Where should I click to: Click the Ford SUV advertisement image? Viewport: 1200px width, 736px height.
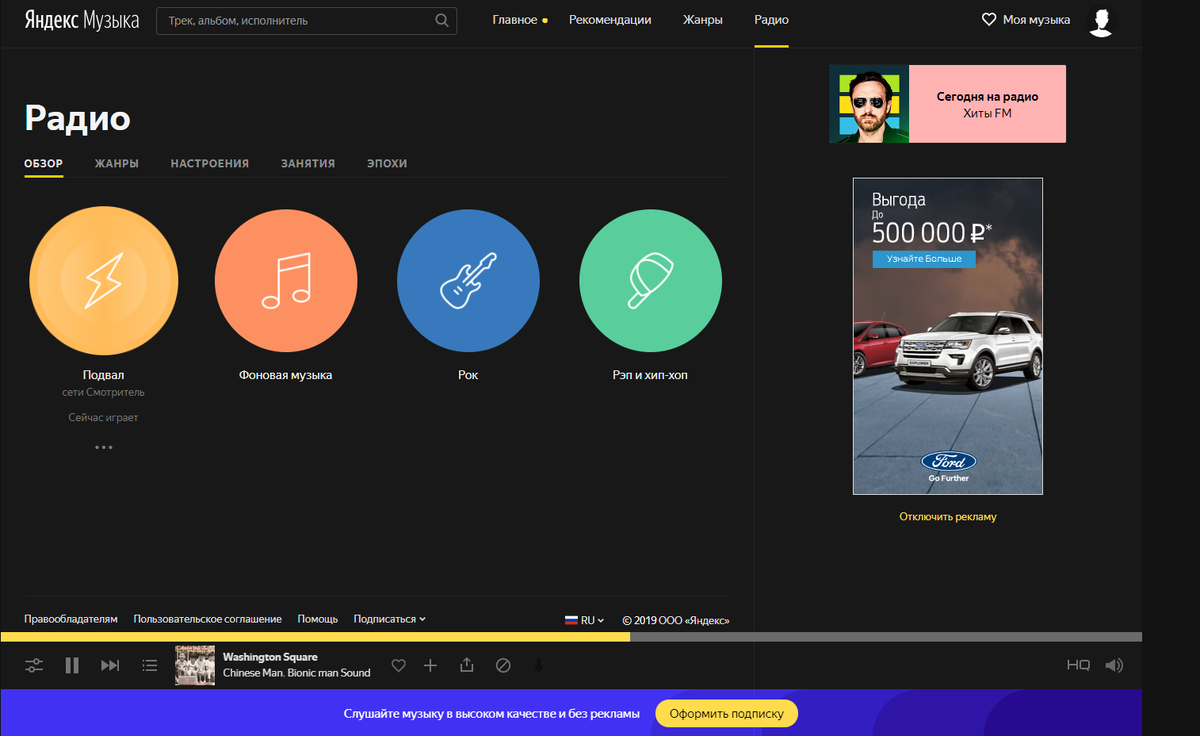[x=948, y=336]
